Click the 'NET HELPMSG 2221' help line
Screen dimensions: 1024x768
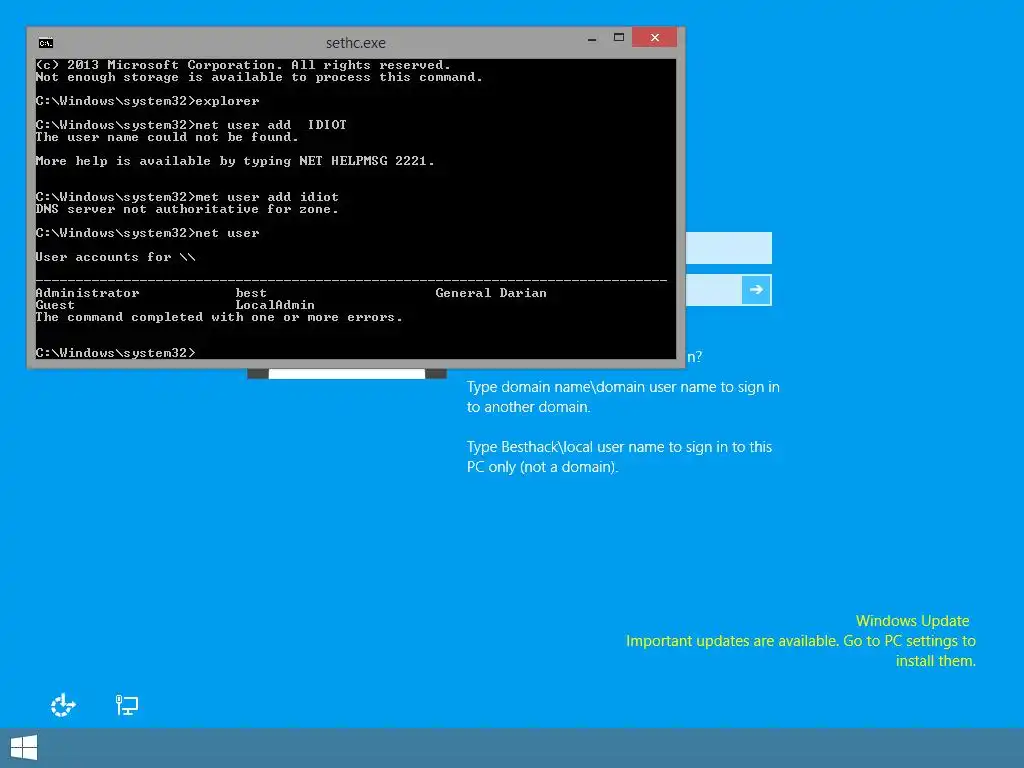pyautogui.click(x=235, y=161)
